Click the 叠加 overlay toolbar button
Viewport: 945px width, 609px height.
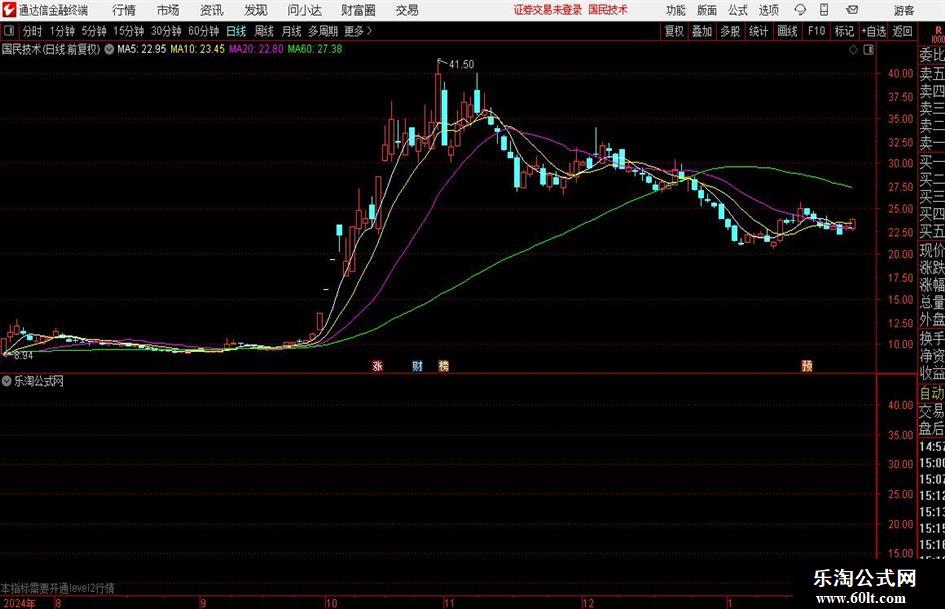[702, 31]
